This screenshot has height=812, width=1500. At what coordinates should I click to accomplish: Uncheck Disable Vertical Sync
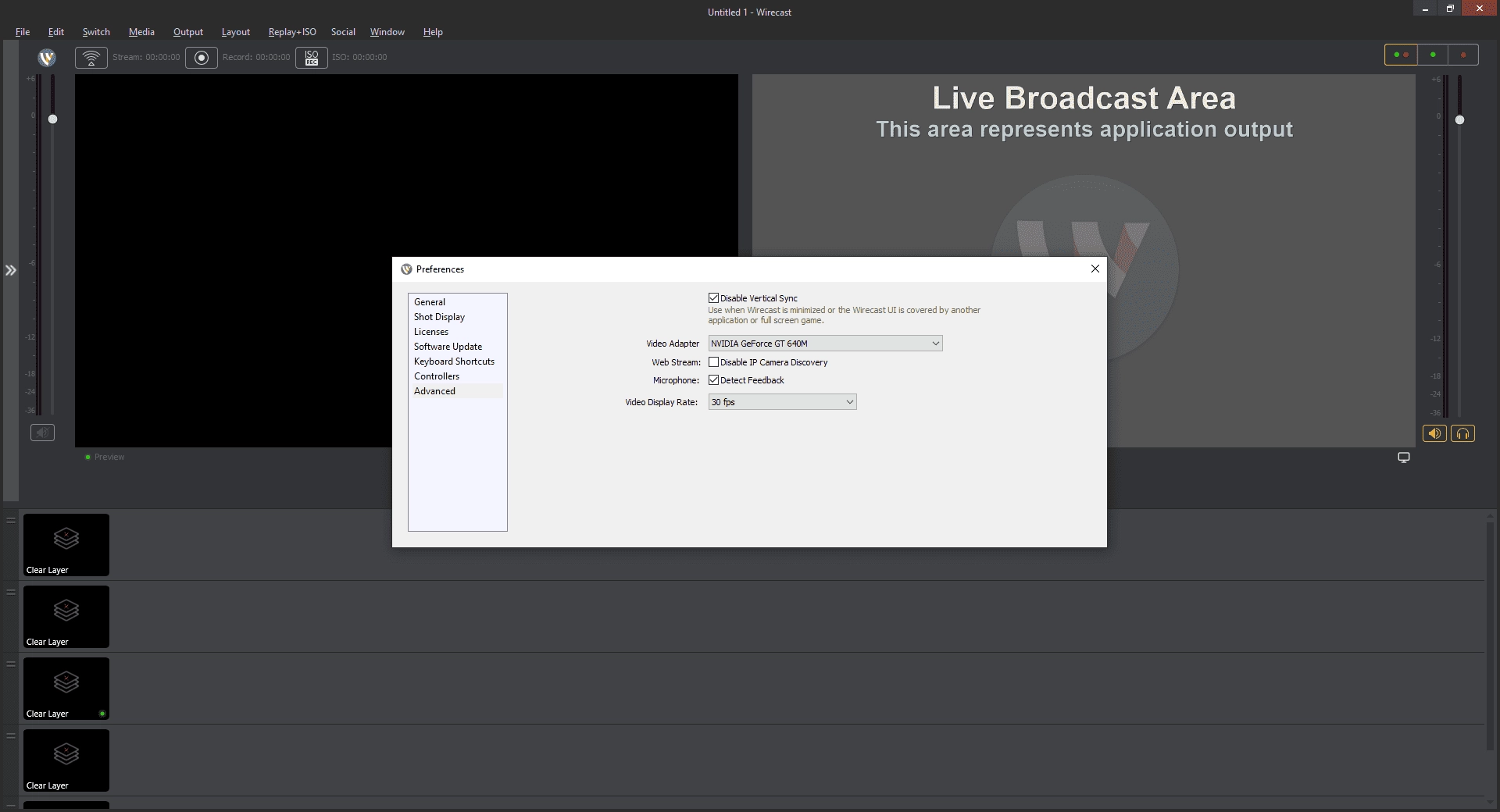click(713, 298)
